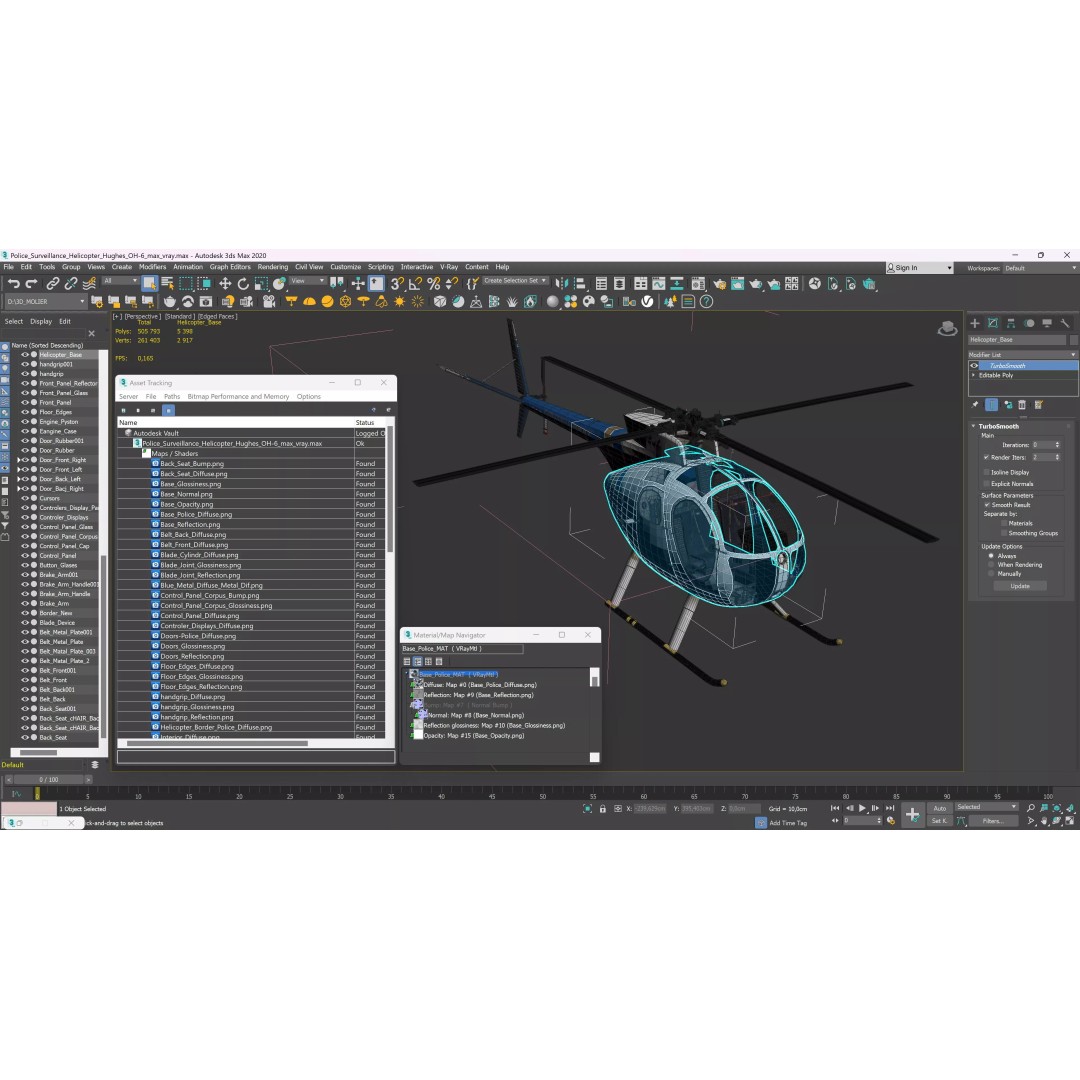Image resolution: width=1080 pixels, height=1080 pixels.
Task: Select Diffuse Map #0 in Material Navigator
Action: click(479, 685)
